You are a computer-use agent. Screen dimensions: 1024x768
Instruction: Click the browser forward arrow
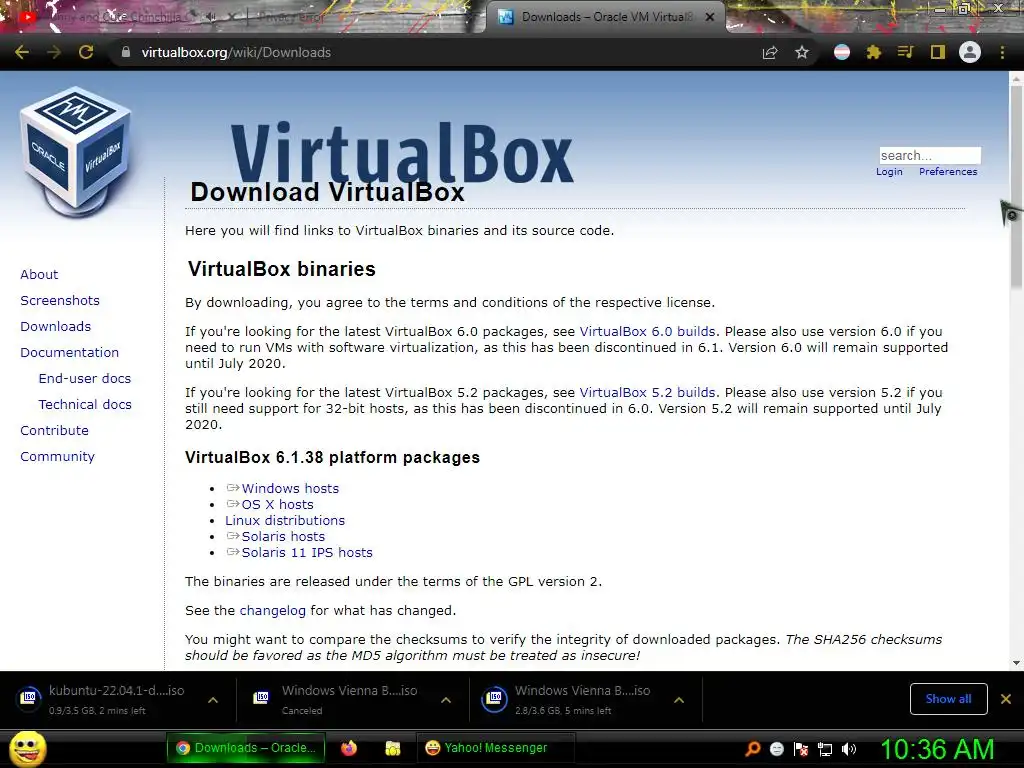54,52
